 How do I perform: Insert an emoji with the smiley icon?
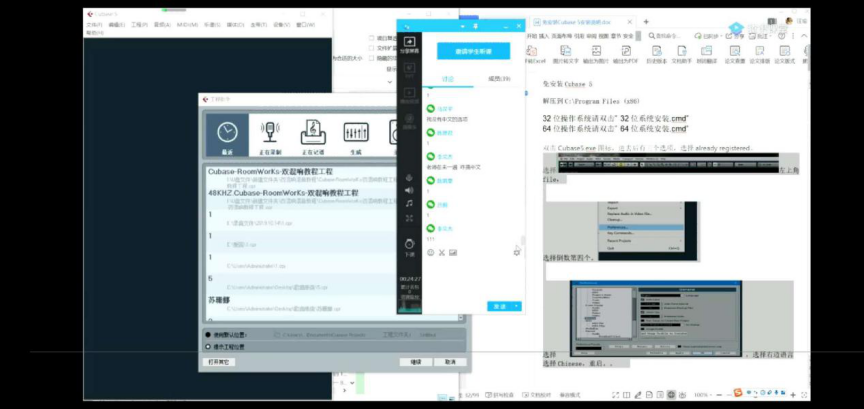tap(431, 252)
